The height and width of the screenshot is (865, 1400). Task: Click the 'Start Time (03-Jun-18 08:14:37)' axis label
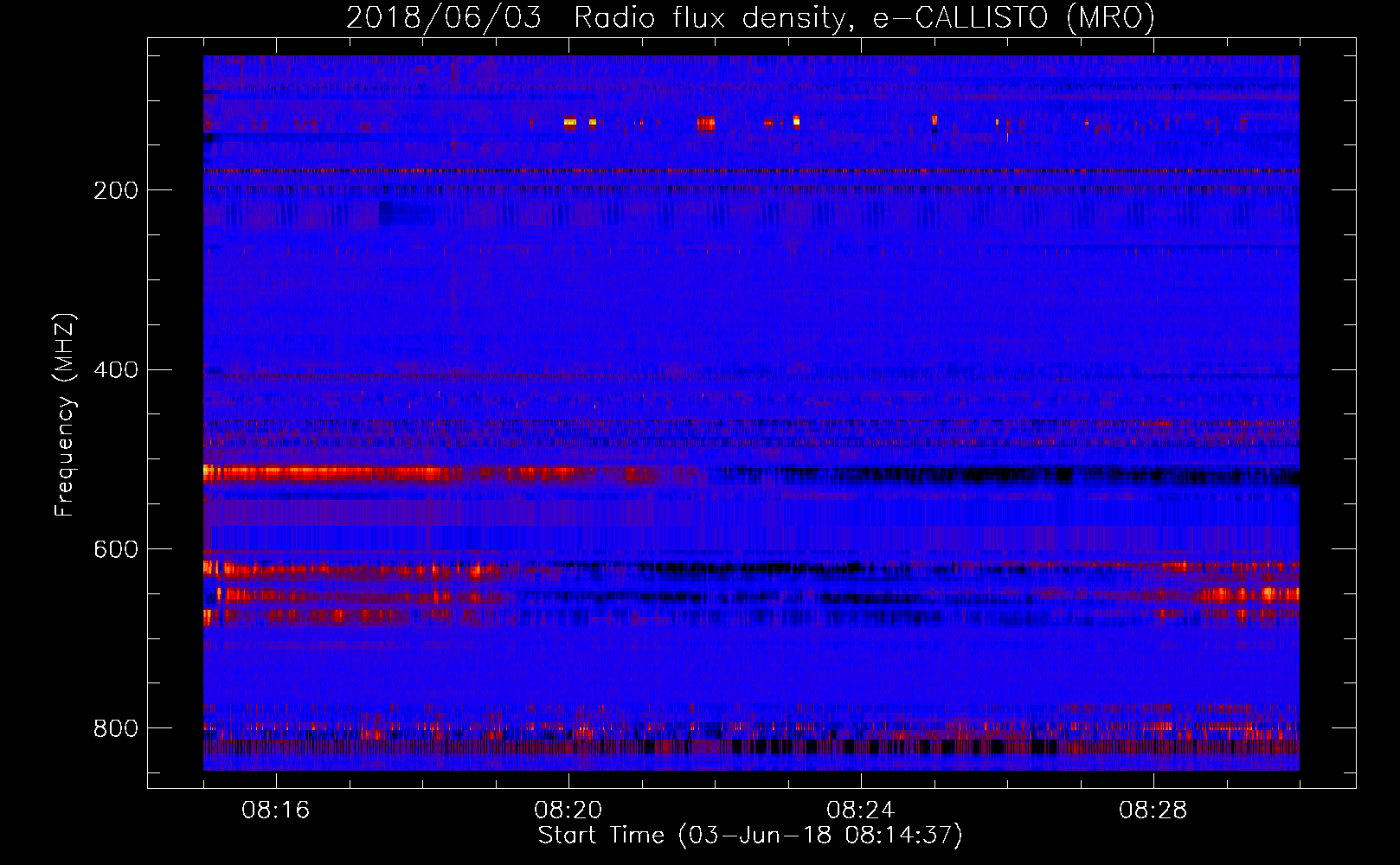pos(750,836)
